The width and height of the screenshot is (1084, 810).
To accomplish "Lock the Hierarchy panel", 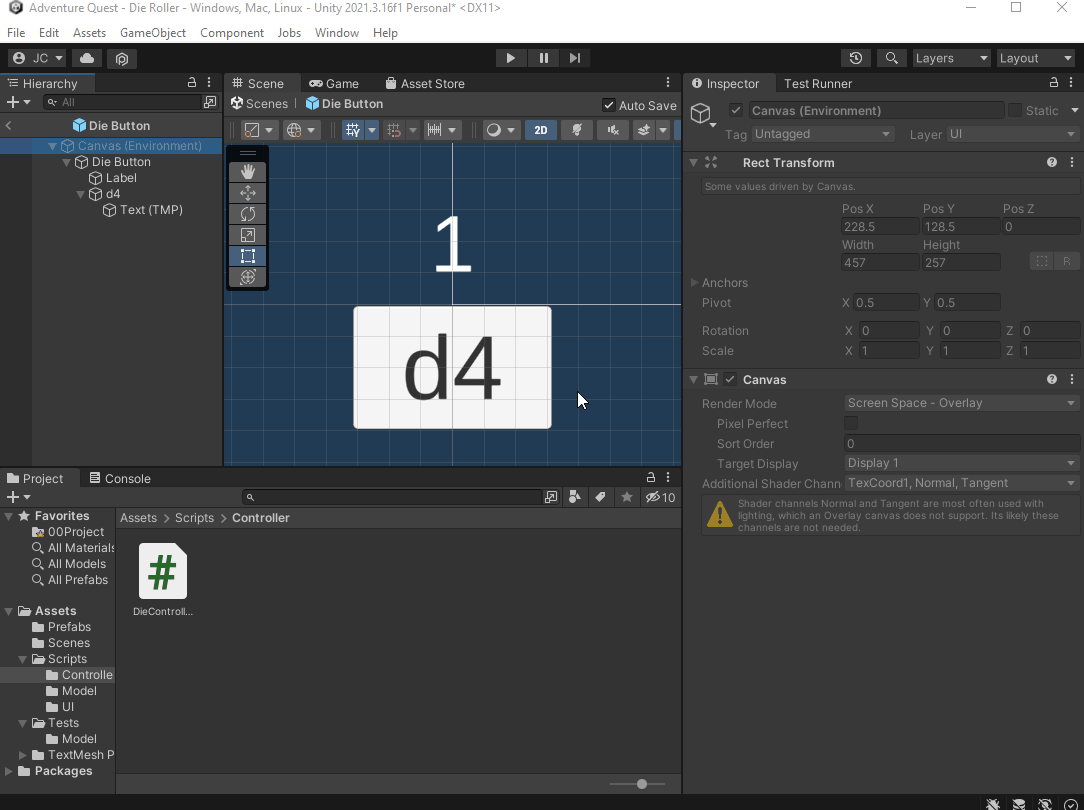I will pyautogui.click(x=192, y=83).
